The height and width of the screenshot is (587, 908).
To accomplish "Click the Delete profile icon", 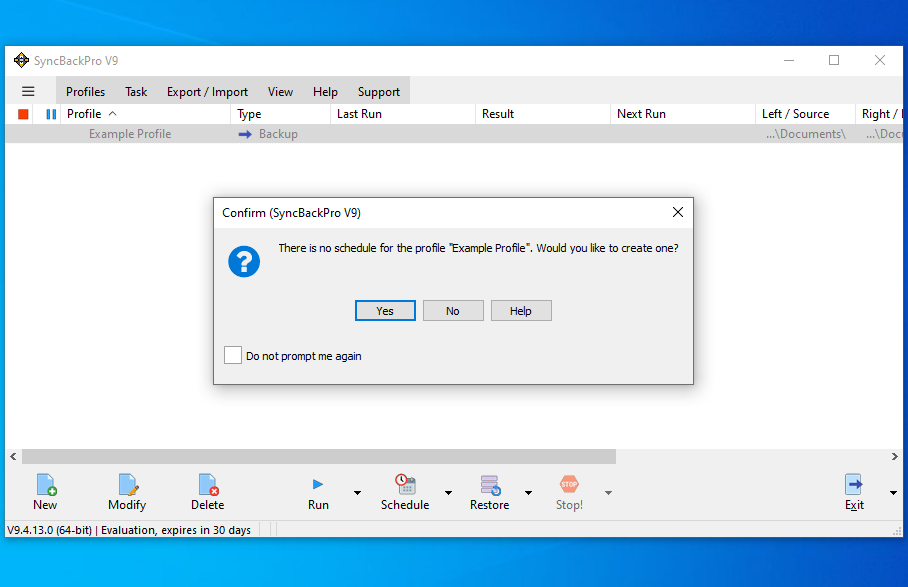I will [x=207, y=485].
